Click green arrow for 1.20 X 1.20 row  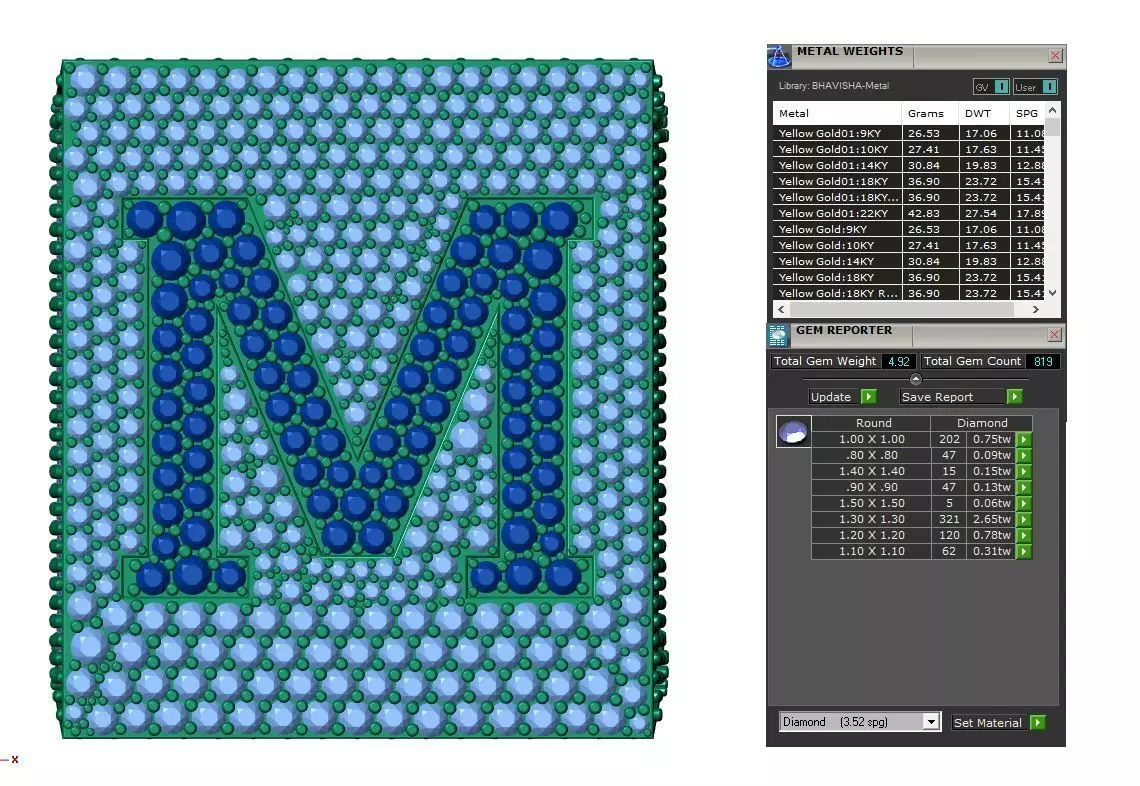coord(1024,535)
